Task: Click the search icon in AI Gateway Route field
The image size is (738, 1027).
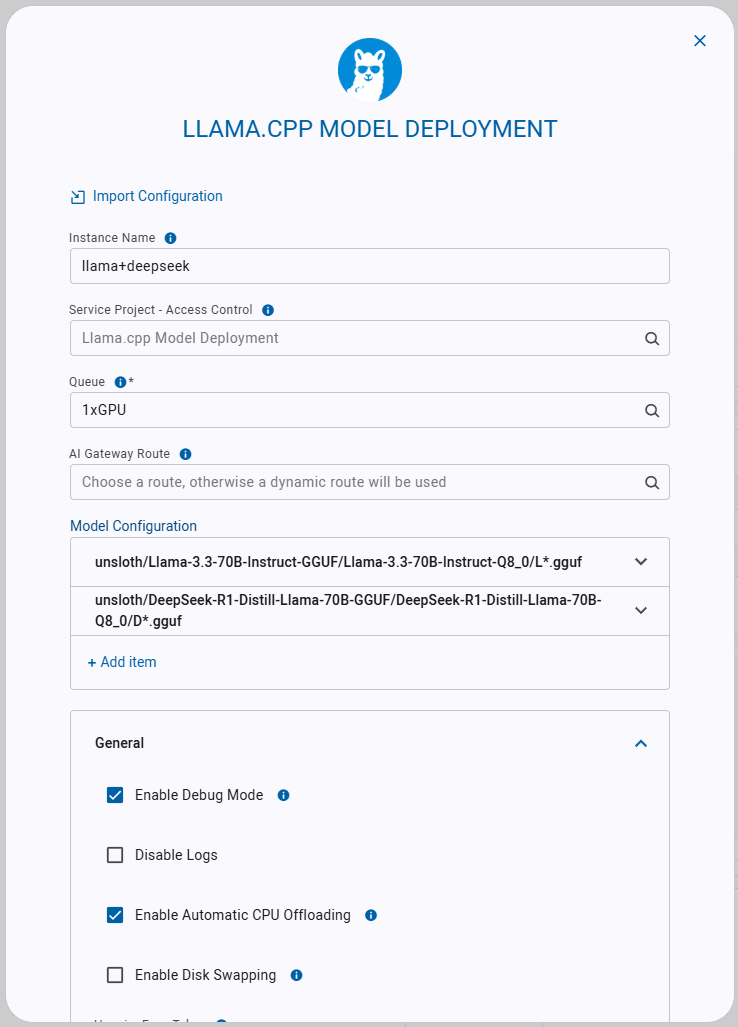Action: pos(652,482)
